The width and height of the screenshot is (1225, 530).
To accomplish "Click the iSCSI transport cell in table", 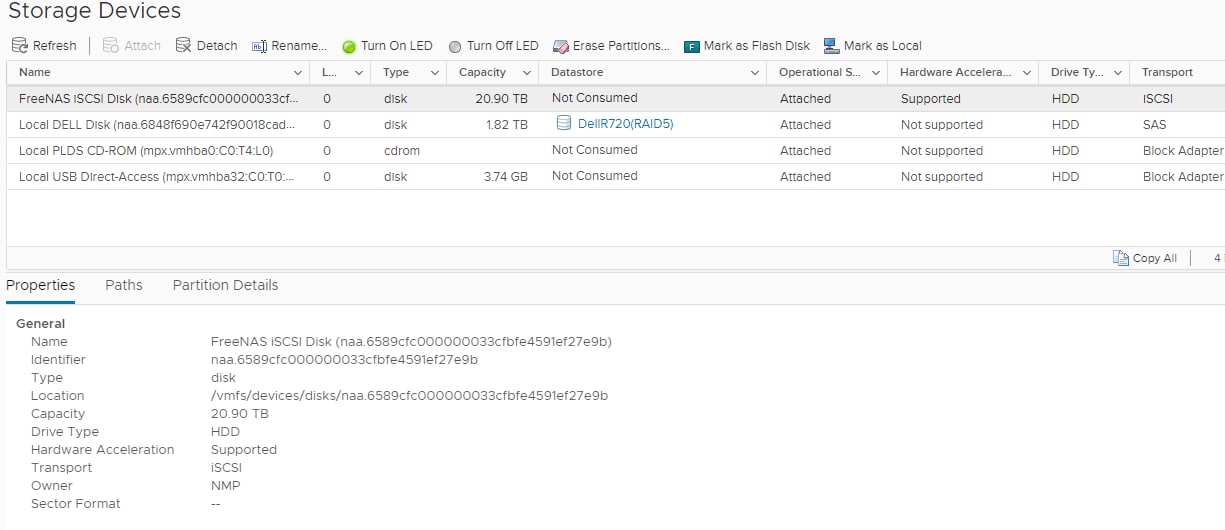I will (1159, 98).
